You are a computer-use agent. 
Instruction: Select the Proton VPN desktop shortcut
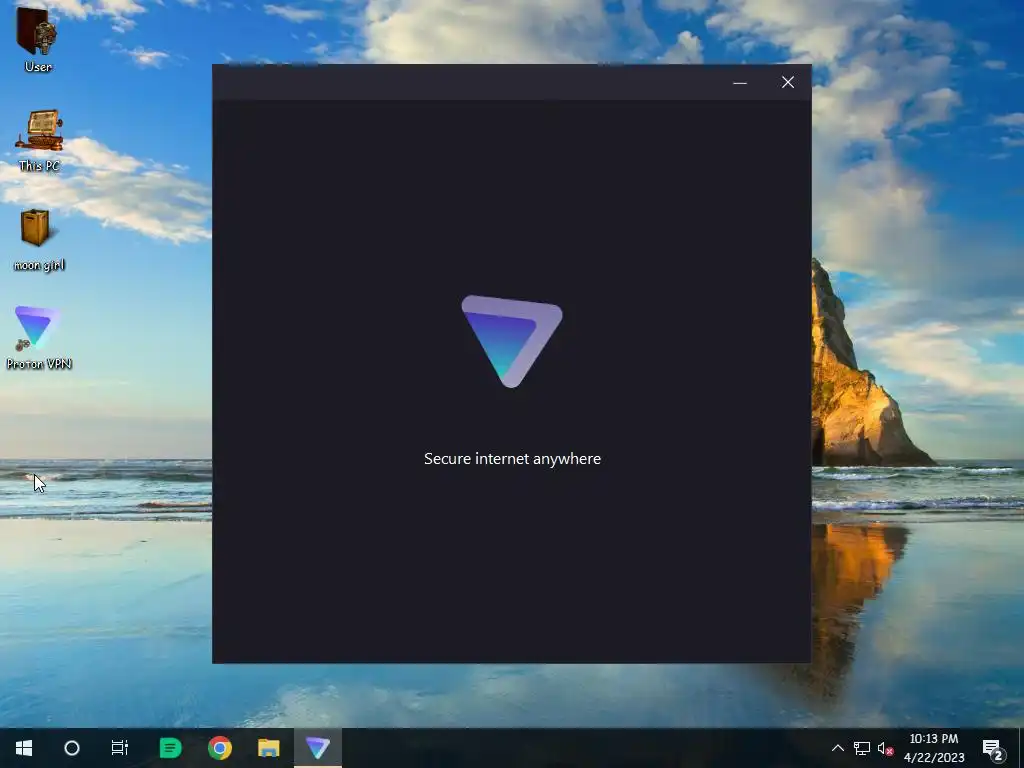point(39,338)
